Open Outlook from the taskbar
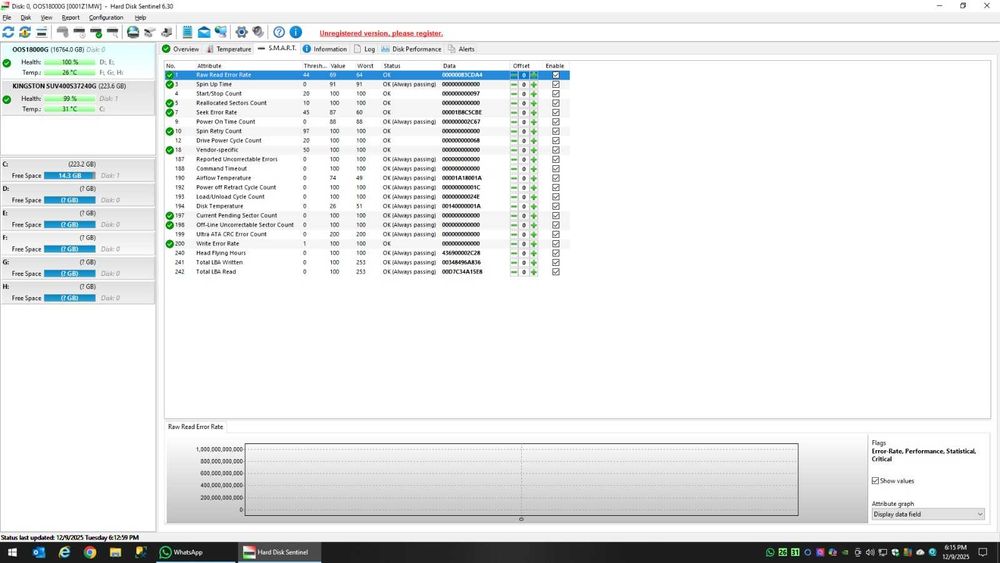Viewport: 1000px width, 563px height. (x=38, y=552)
